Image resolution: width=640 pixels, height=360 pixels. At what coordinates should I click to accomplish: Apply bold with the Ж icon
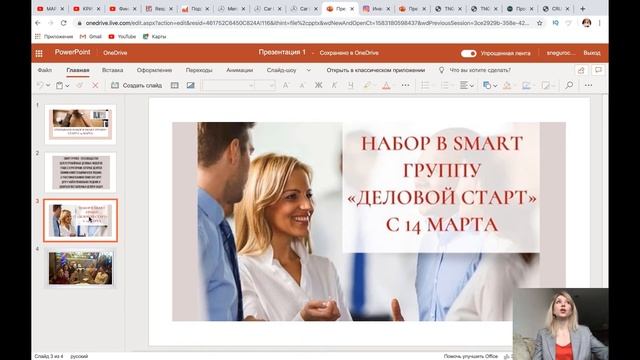(x=318, y=85)
